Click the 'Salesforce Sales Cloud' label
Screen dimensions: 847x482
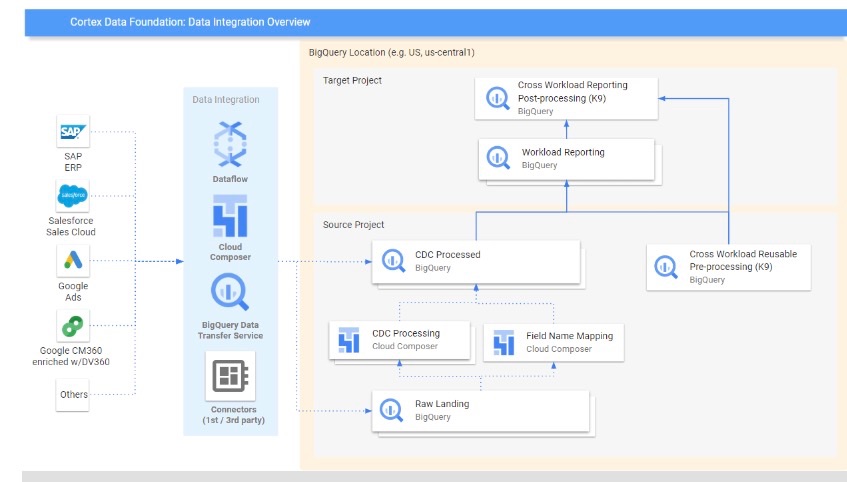click(71, 226)
